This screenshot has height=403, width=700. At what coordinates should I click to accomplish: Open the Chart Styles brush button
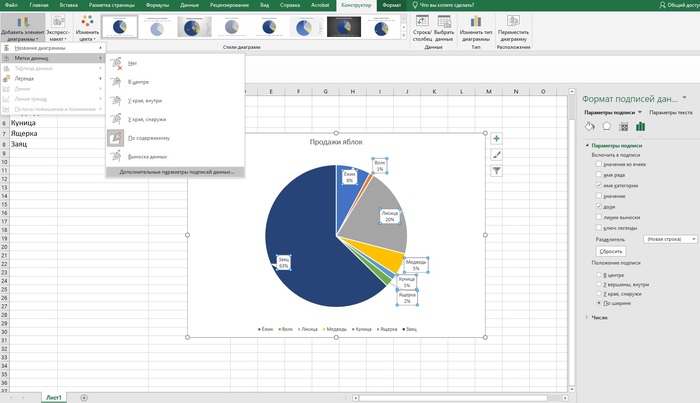(x=496, y=155)
